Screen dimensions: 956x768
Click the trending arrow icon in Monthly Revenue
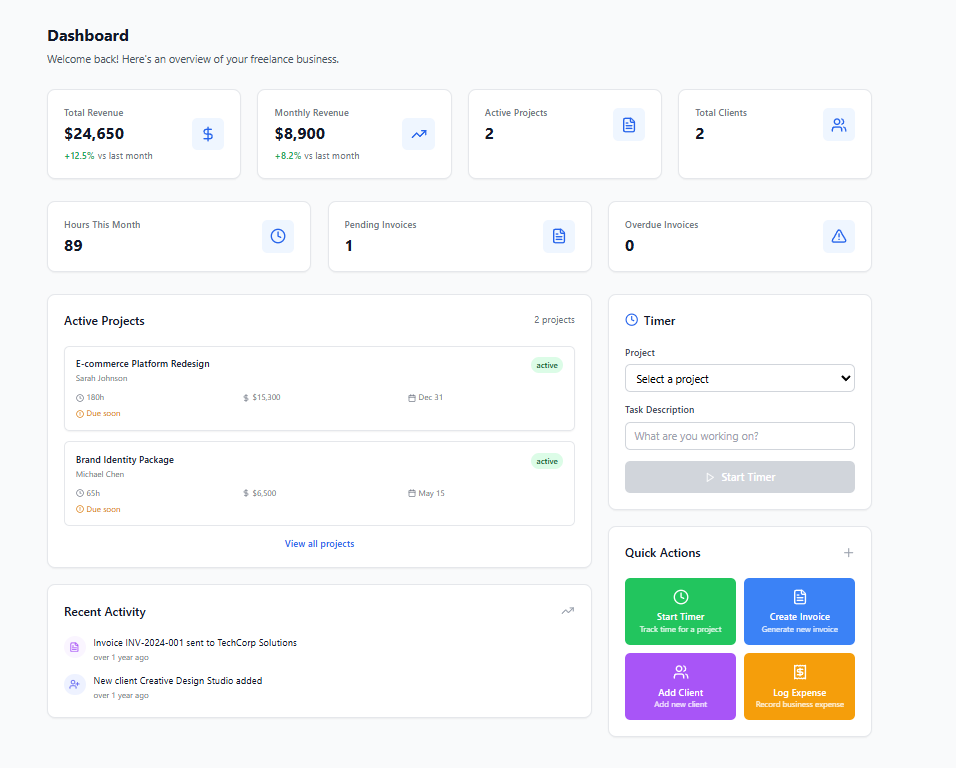click(x=418, y=134)
